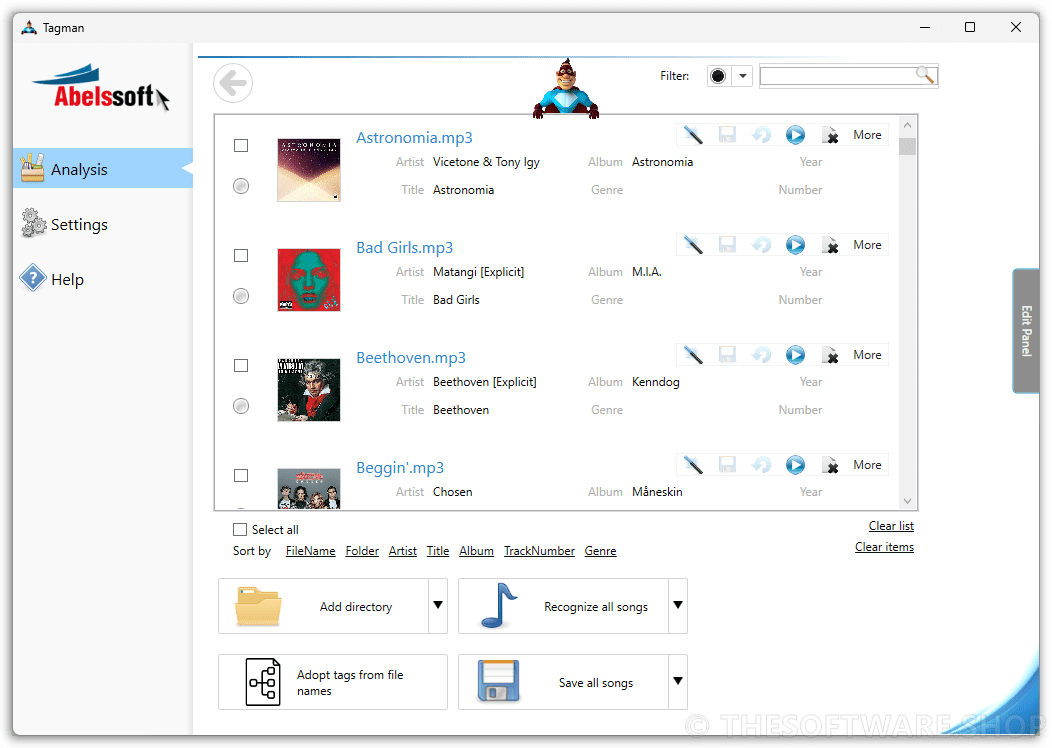
Task: Check the box for Bad Girls.mp3
Action: [x=241, y=256]
